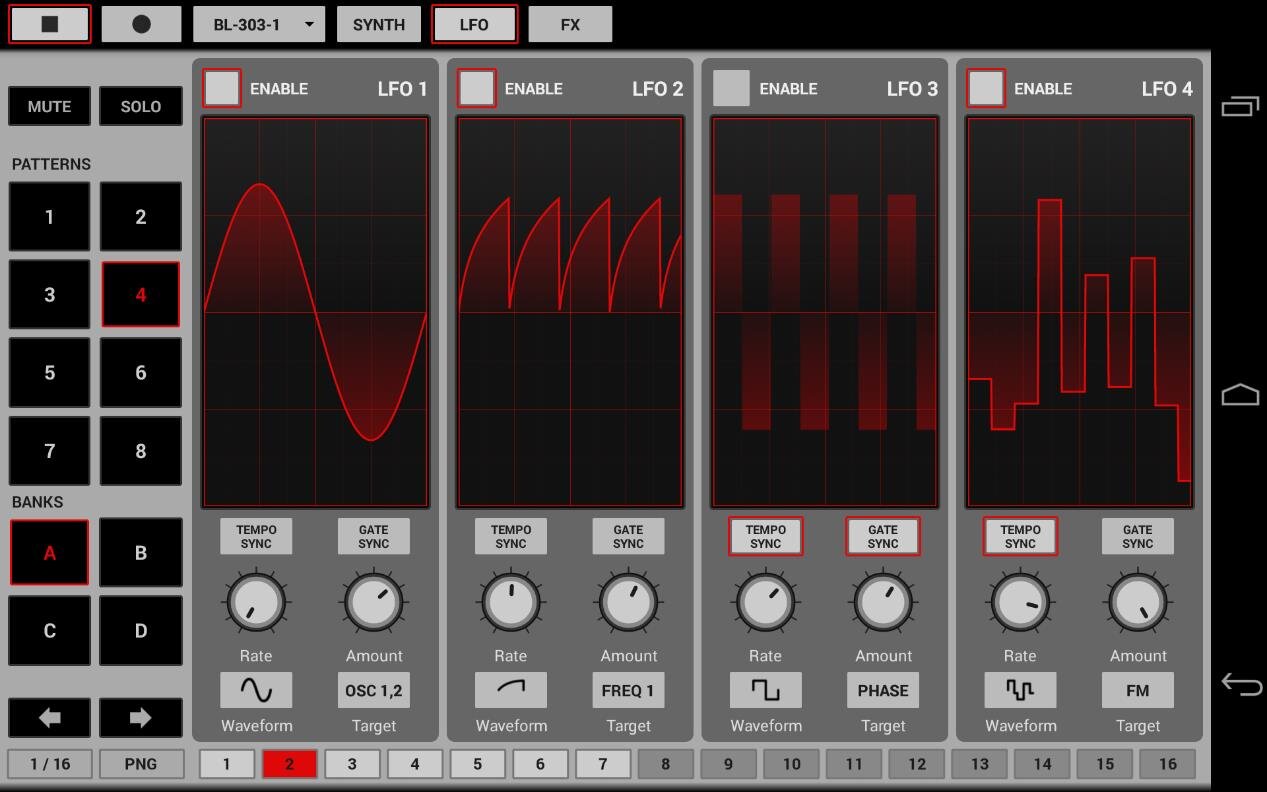Switch to the SYNTH tab
1267x792 pixels.
379,25
